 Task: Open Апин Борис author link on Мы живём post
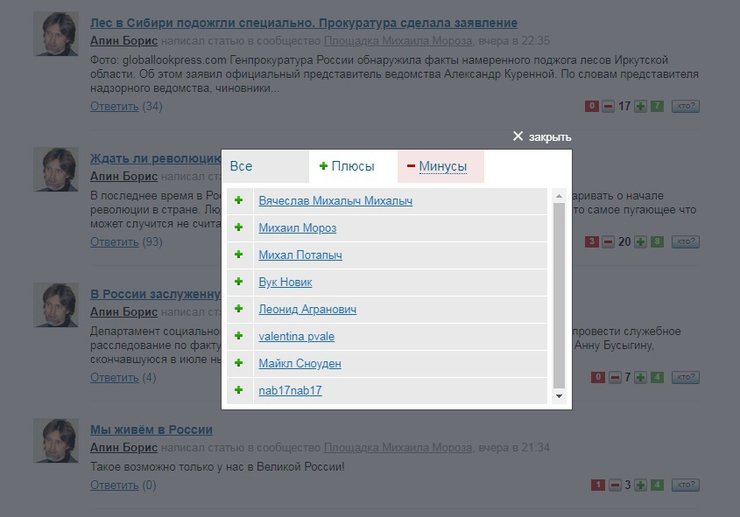[x=124, y=447]
